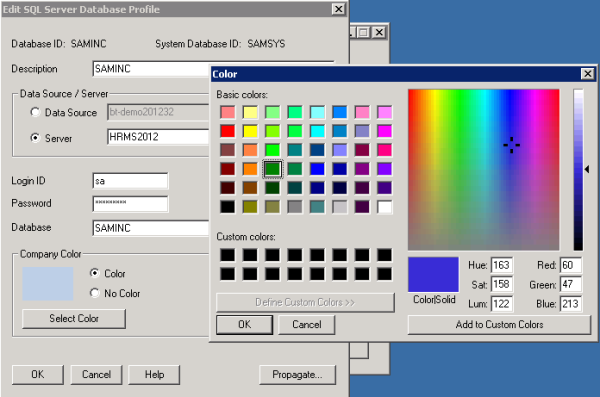This screenshot has height=397, width=600.
Task: Choose the No Color radio option
Action: tap(94, 293)
